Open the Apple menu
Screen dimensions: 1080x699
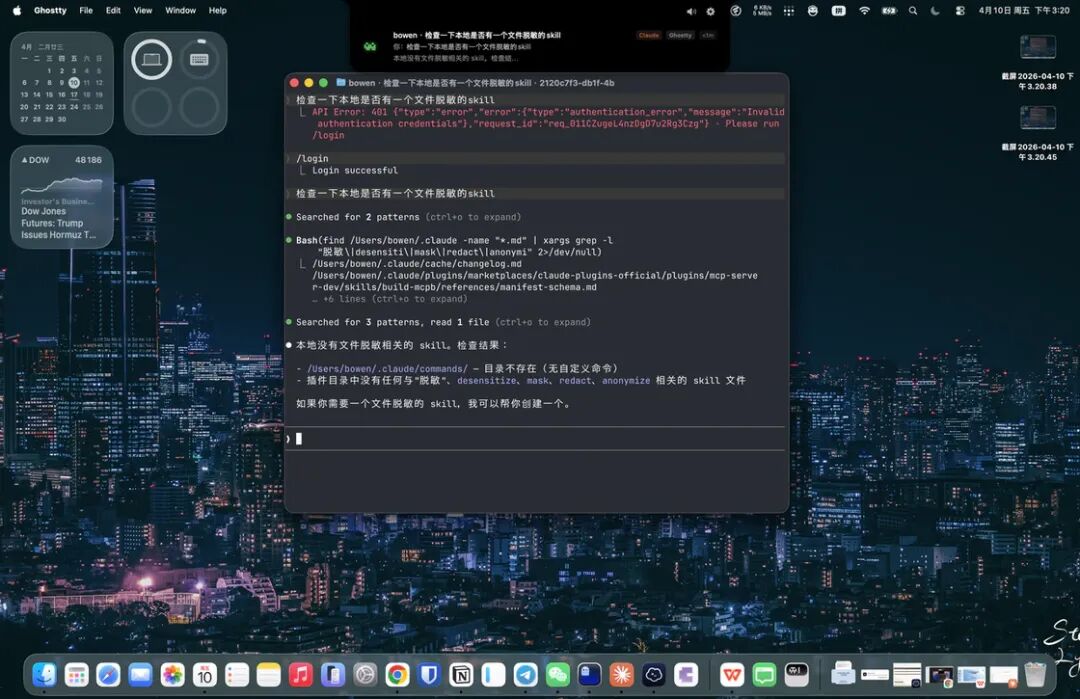tap(17, 10)
